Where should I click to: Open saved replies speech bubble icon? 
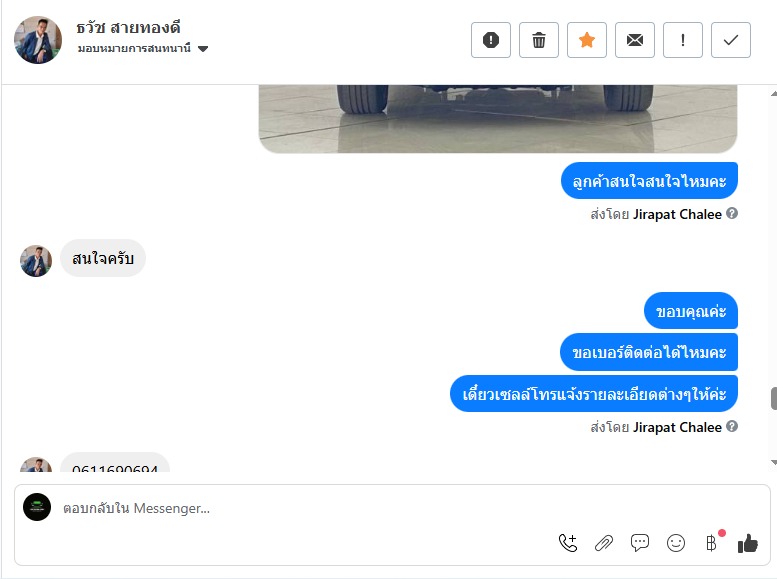tap(640, 543)
